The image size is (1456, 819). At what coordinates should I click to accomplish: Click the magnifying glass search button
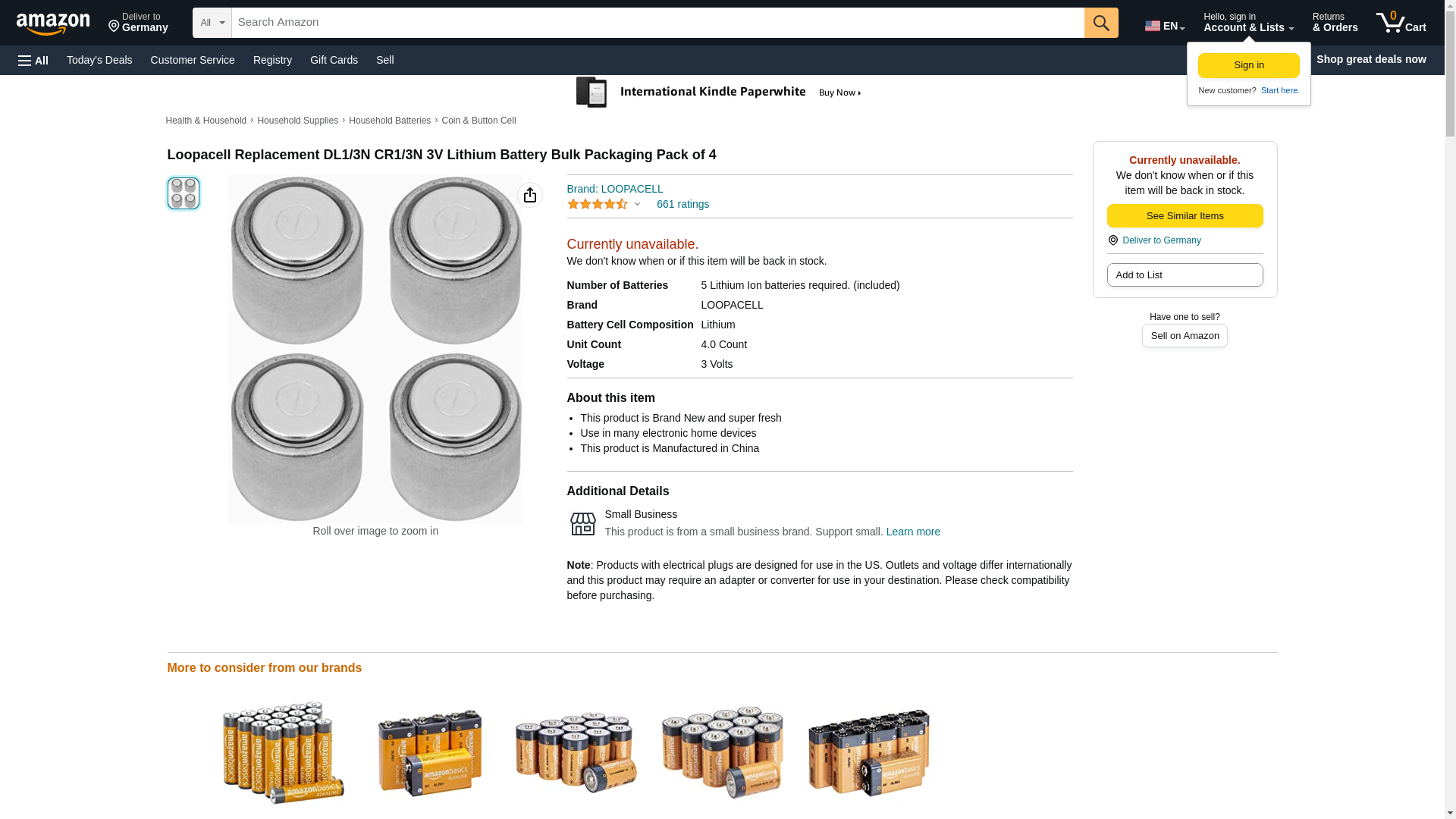click(1100, 23)
